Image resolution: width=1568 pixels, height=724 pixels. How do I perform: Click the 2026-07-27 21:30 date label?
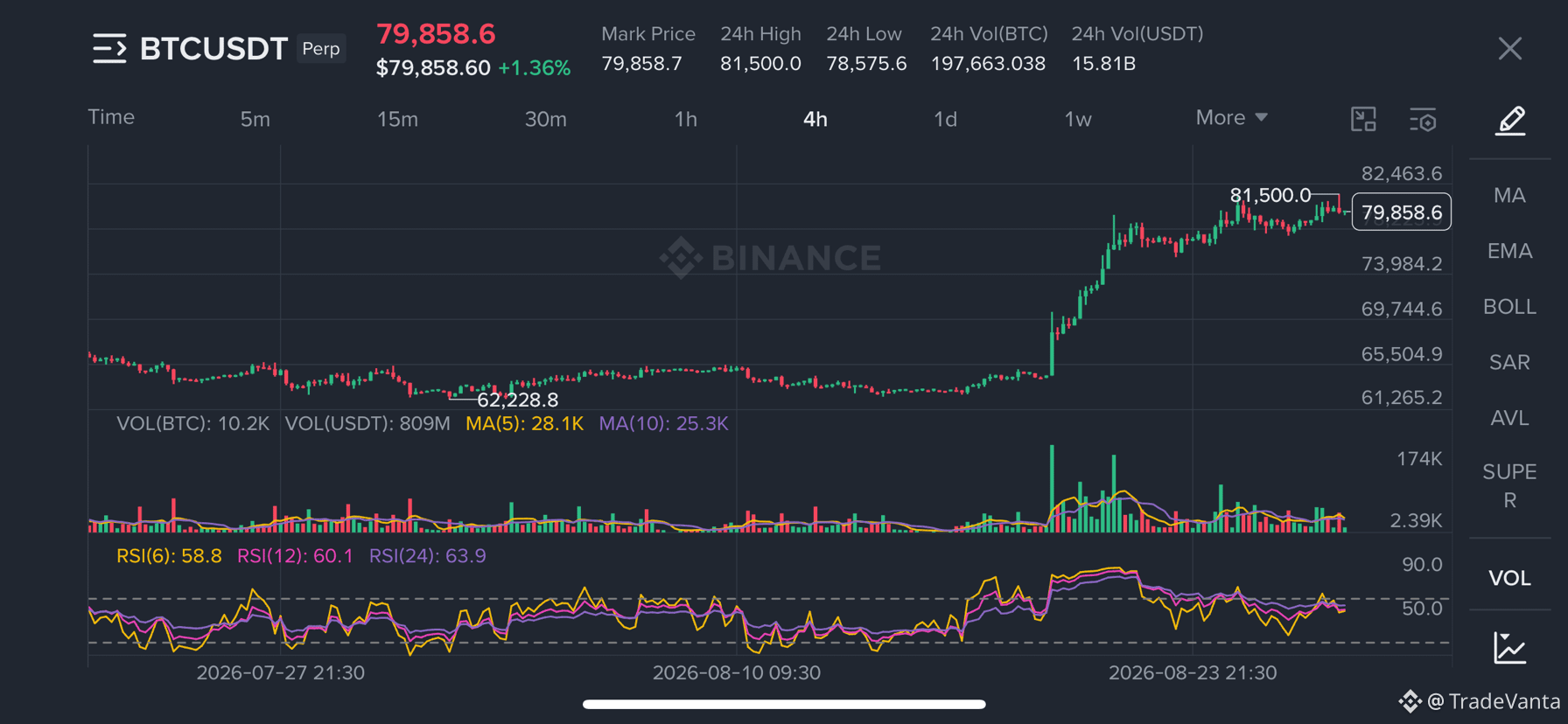(280, 672)
